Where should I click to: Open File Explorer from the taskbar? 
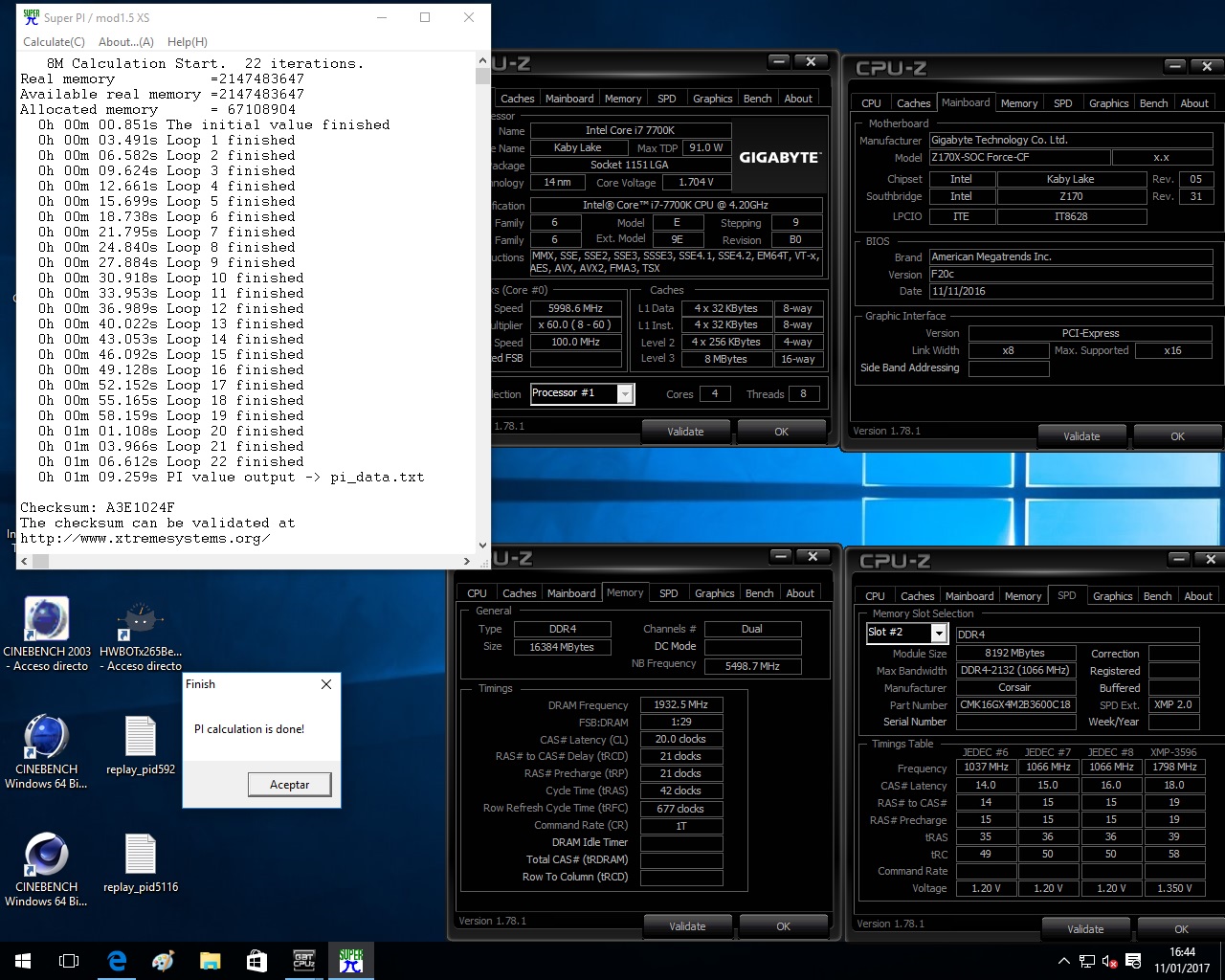coord(210,961)
